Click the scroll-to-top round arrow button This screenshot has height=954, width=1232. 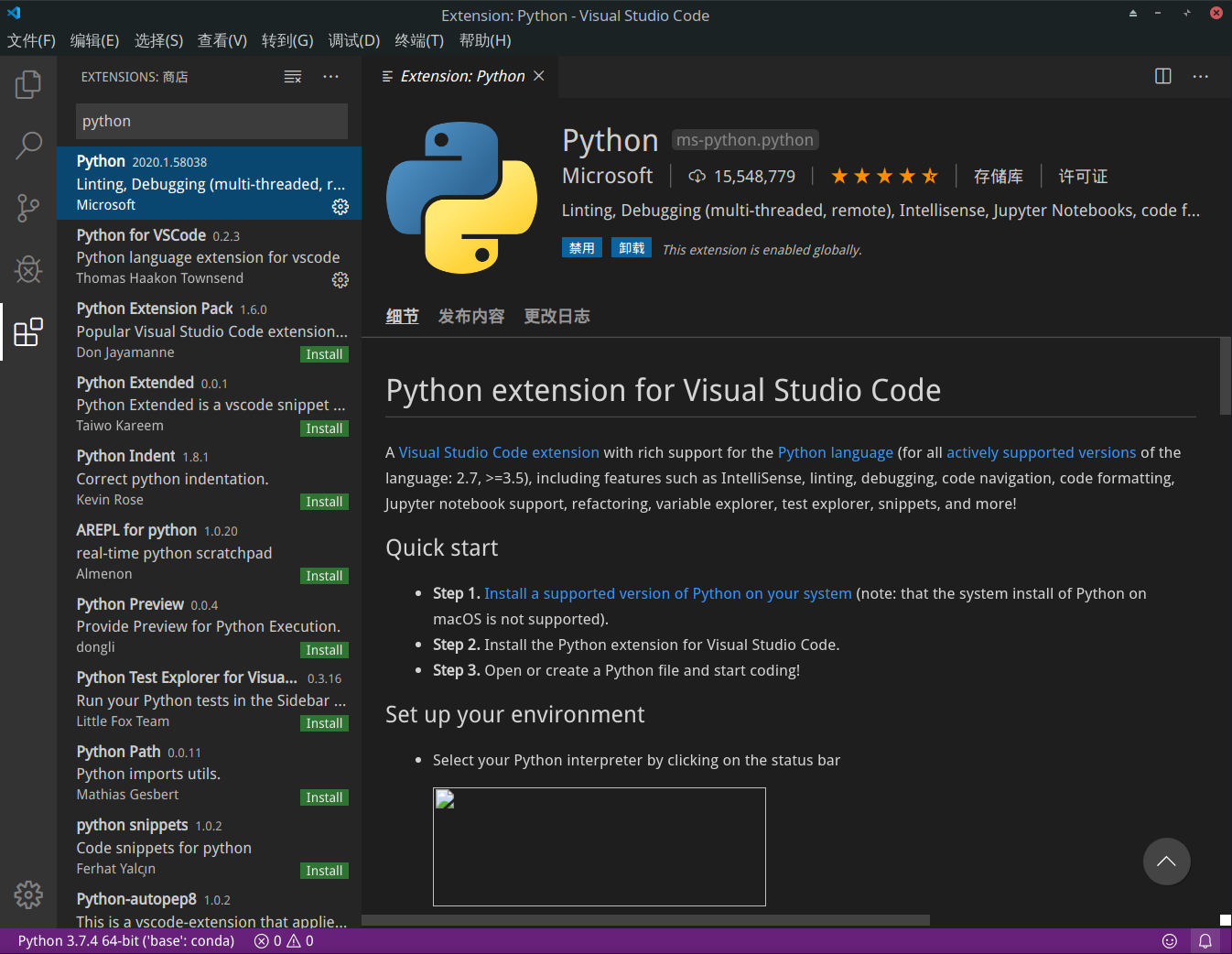pos(1167,862)
